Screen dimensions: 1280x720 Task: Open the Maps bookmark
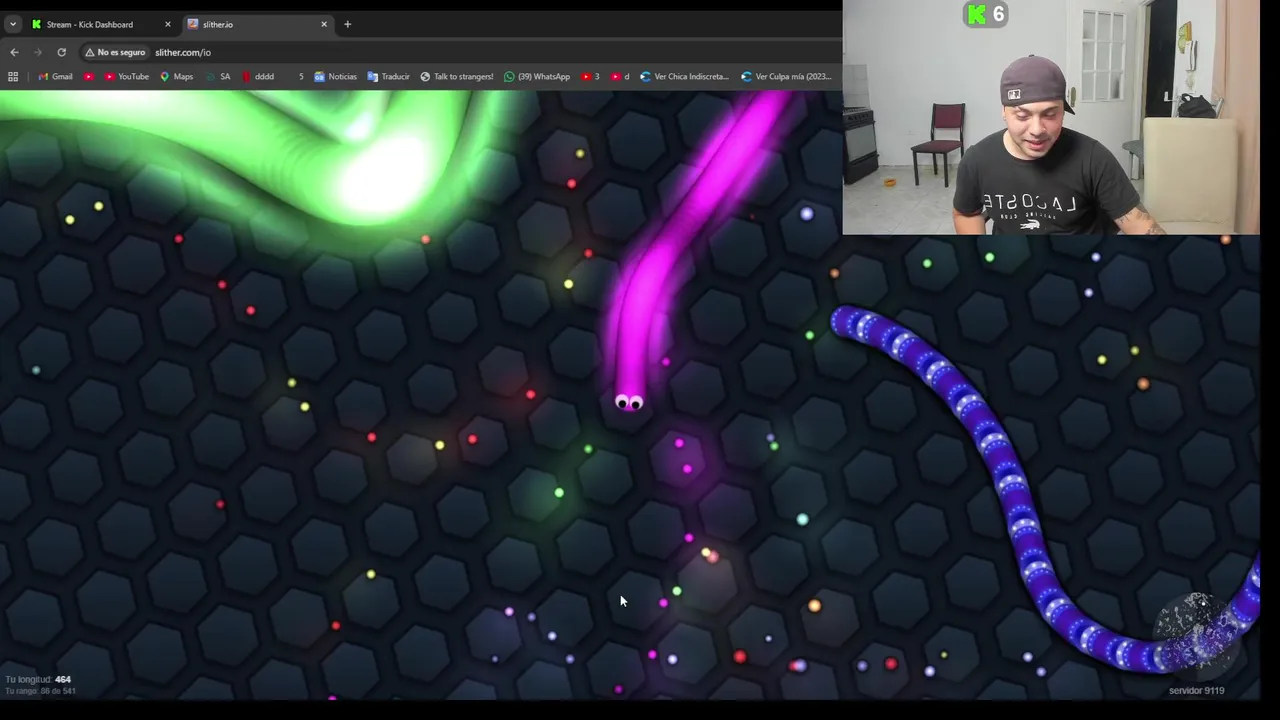point(176,76)
